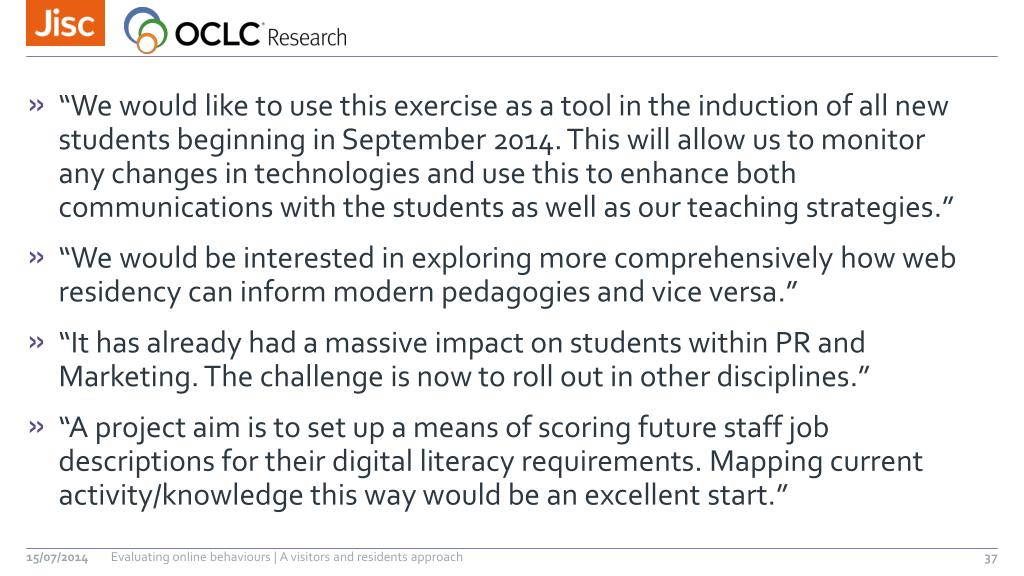
Task: Click the bullet marker before PR and Marketing quote
Action: pos(36,343)
